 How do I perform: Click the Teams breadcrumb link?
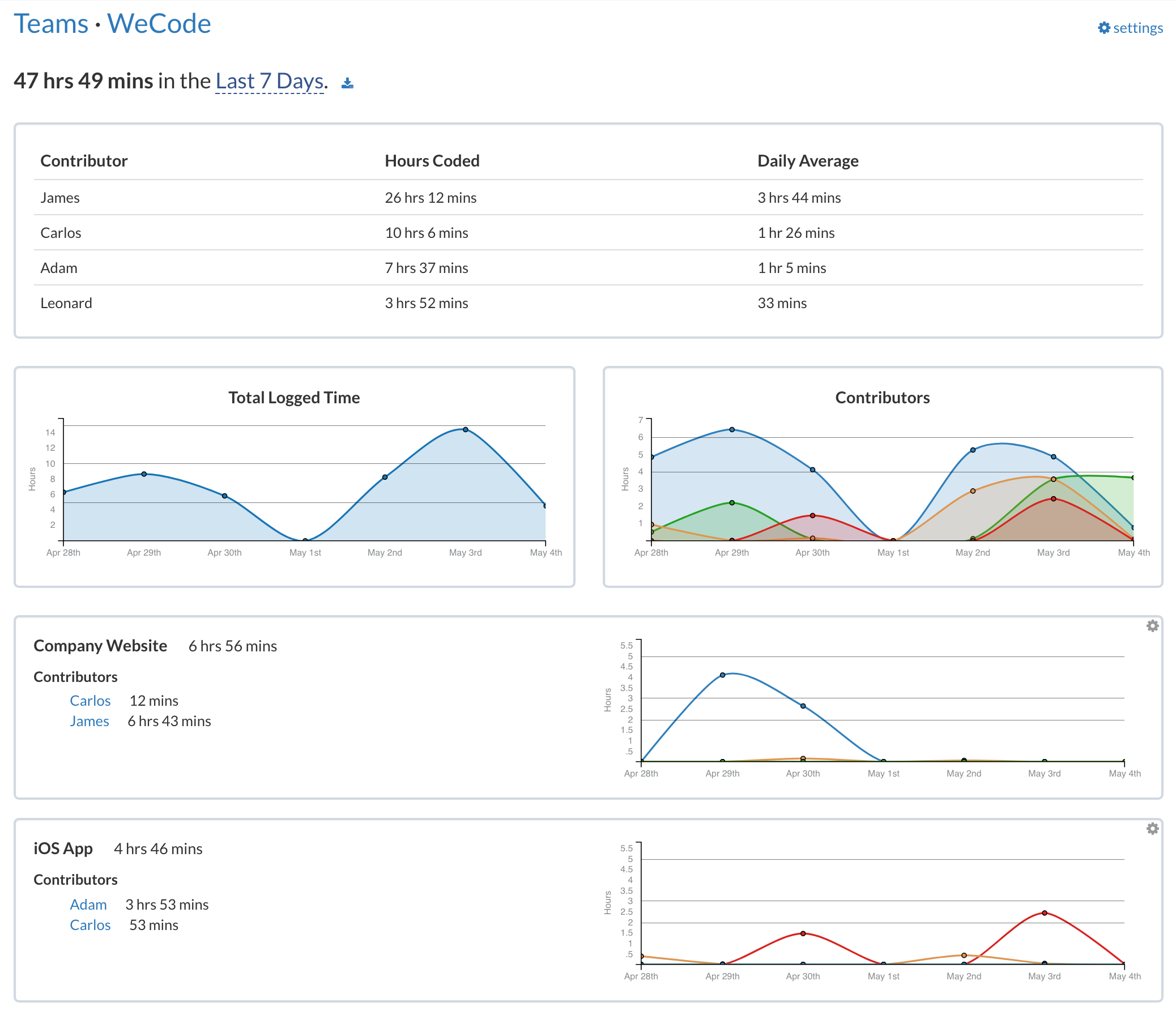coord(51,24)
